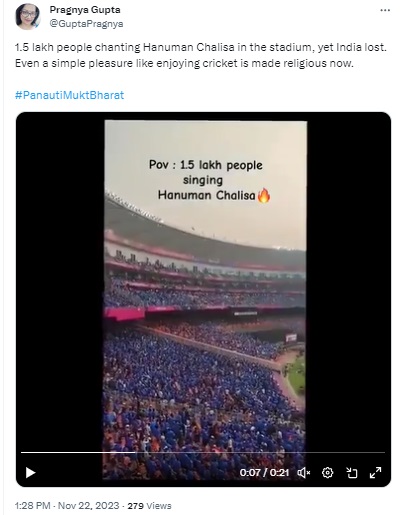Click the video frame of stadium crowd
Screen dimensions: 402x515
click(205, 299)
